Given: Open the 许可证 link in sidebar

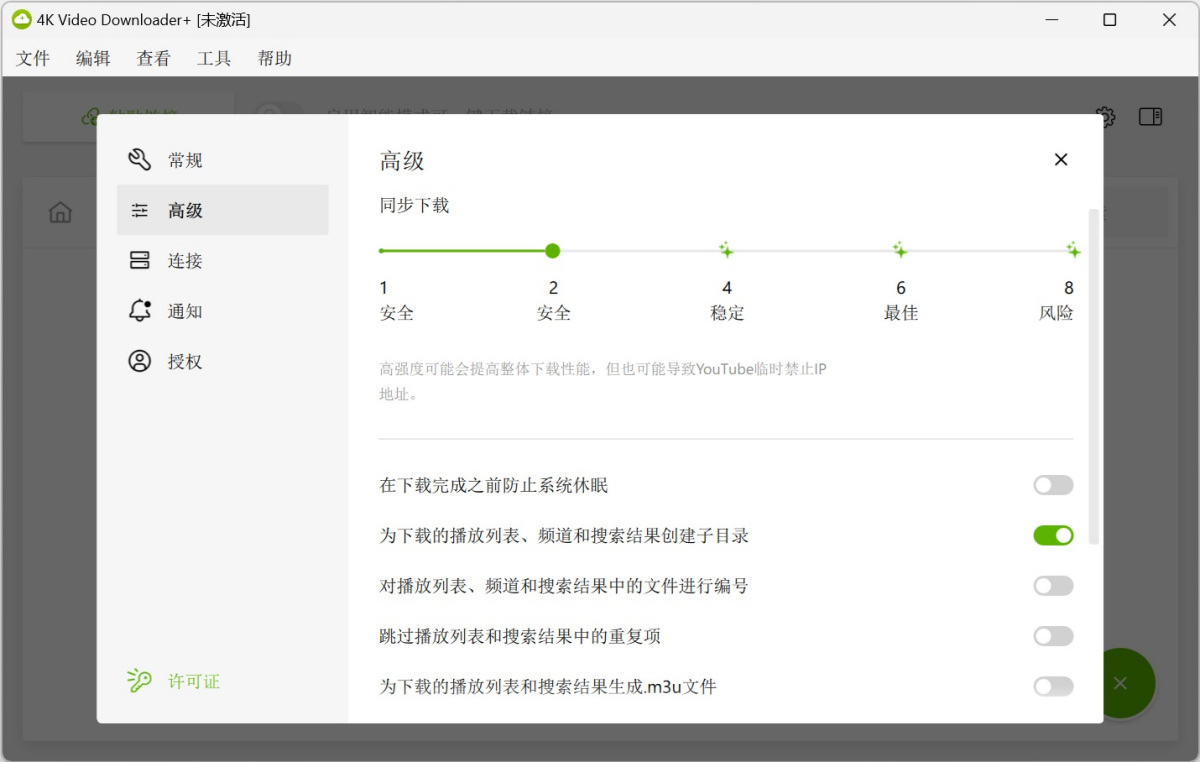Looking at the screenshot, I should coord(193,681).
